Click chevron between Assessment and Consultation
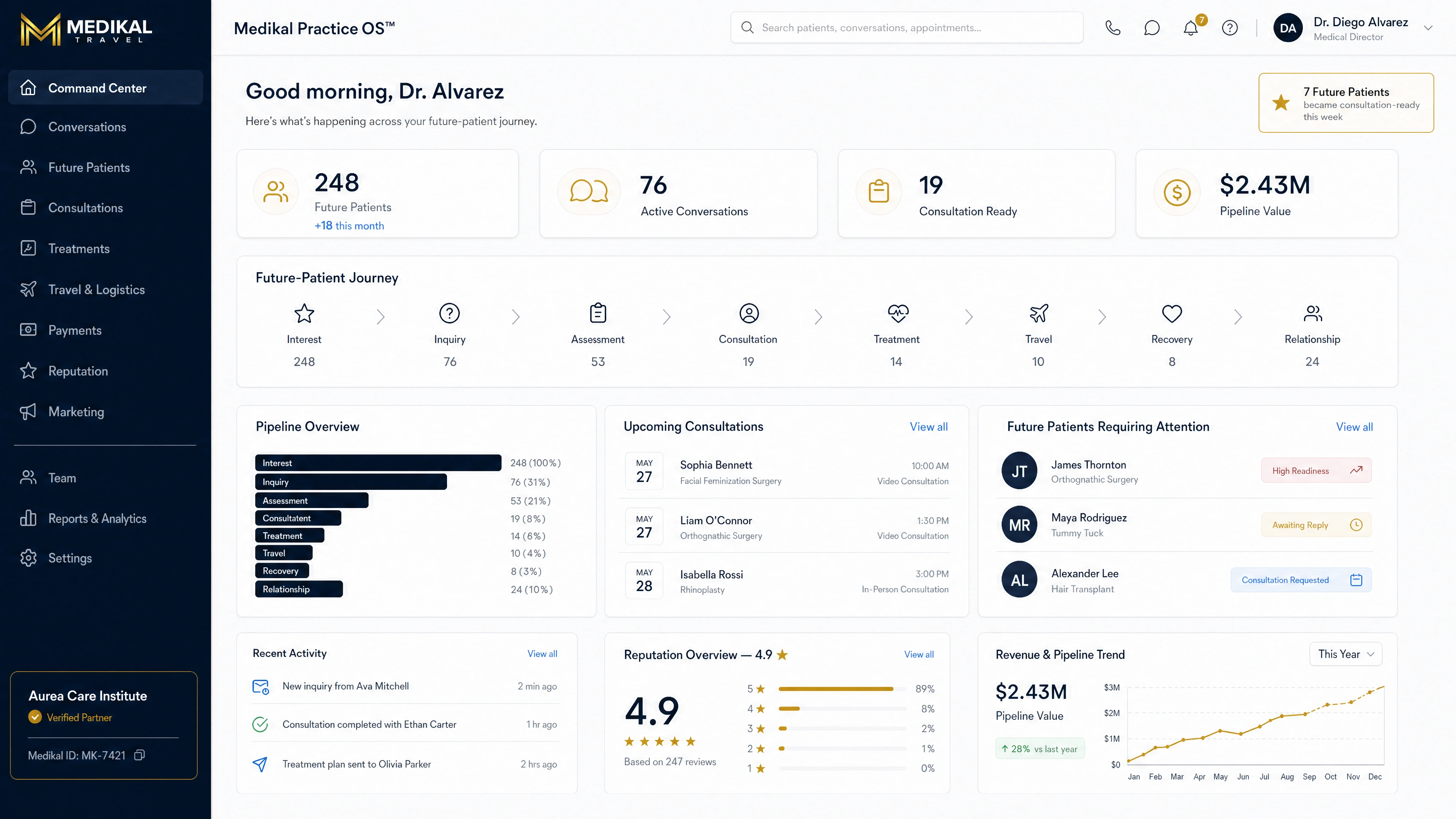 click(x=667, y=317)
